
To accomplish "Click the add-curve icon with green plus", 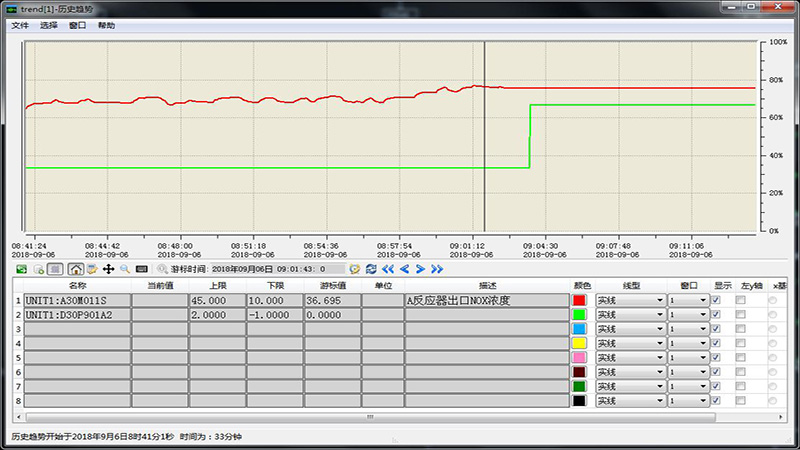I will [x=38, y=269].
